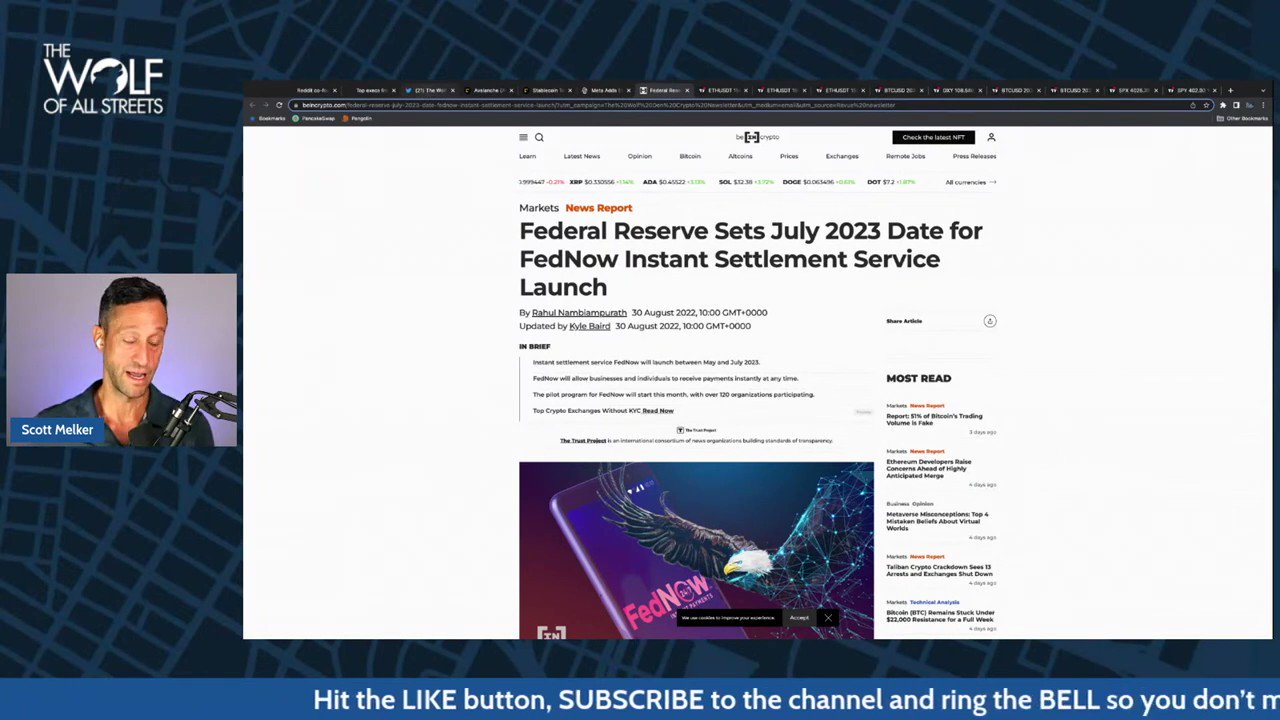Go to the BeInCrypto logo homepage
This screenshot has height=720, width=1280.
[757, 137]
